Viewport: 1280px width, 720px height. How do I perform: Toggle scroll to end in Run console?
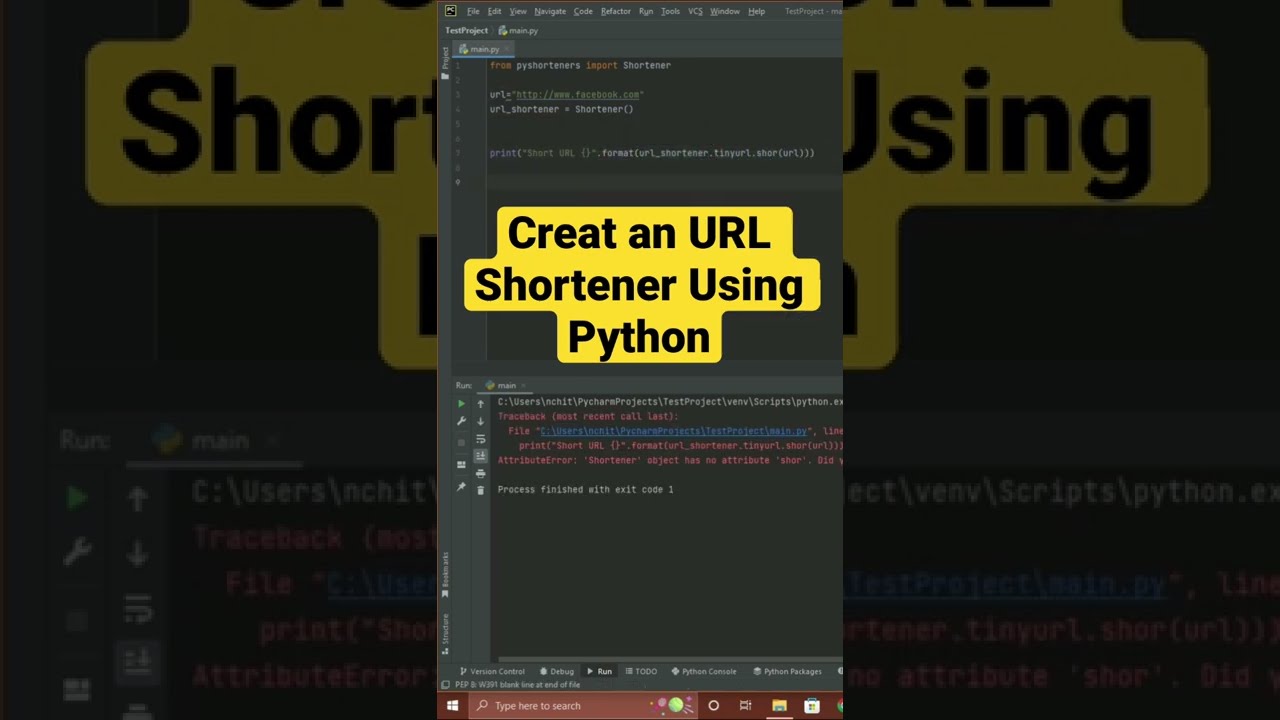(x=480, y=456)
